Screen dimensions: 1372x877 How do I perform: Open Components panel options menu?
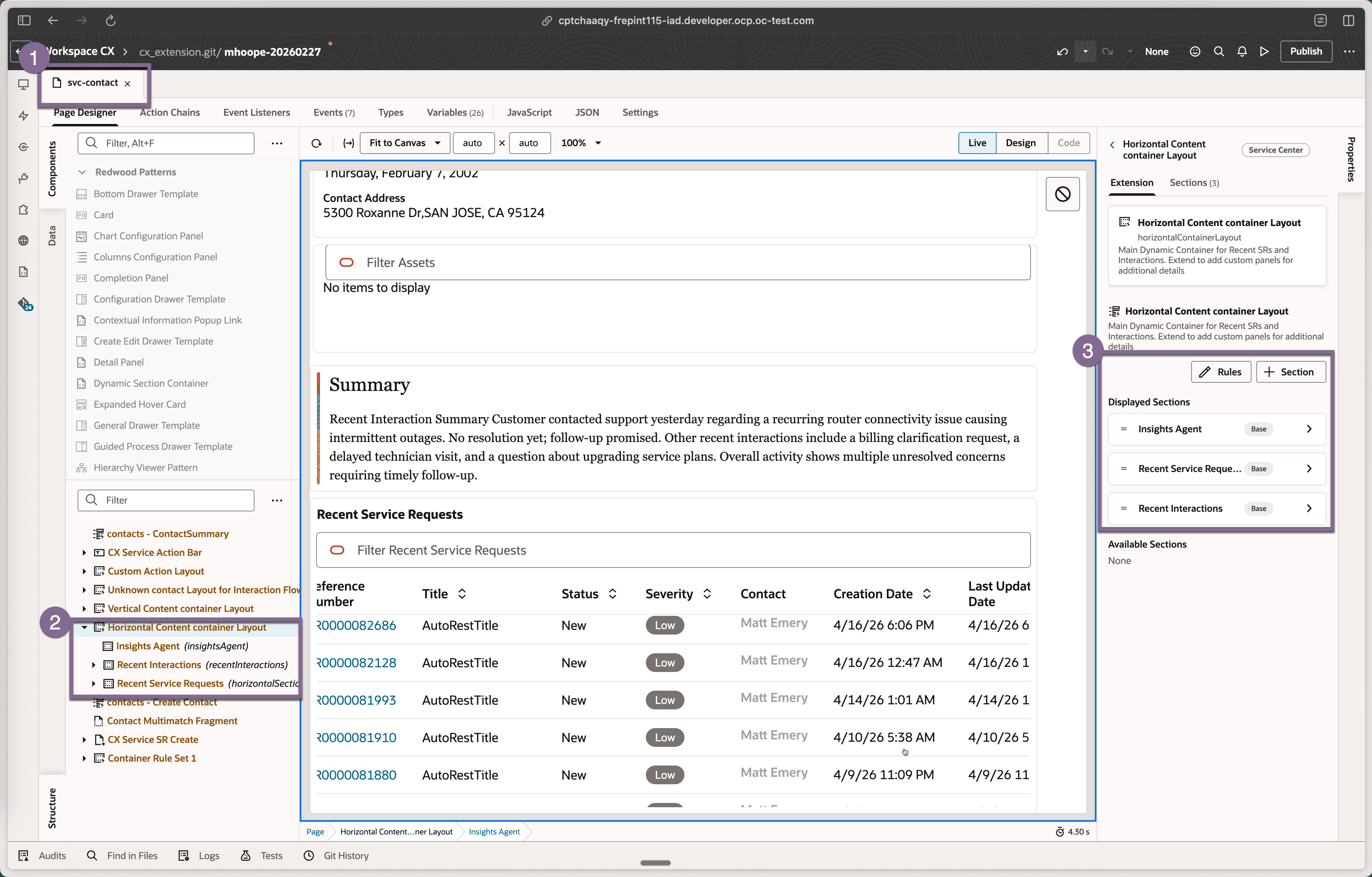click(x=277, y=143)
